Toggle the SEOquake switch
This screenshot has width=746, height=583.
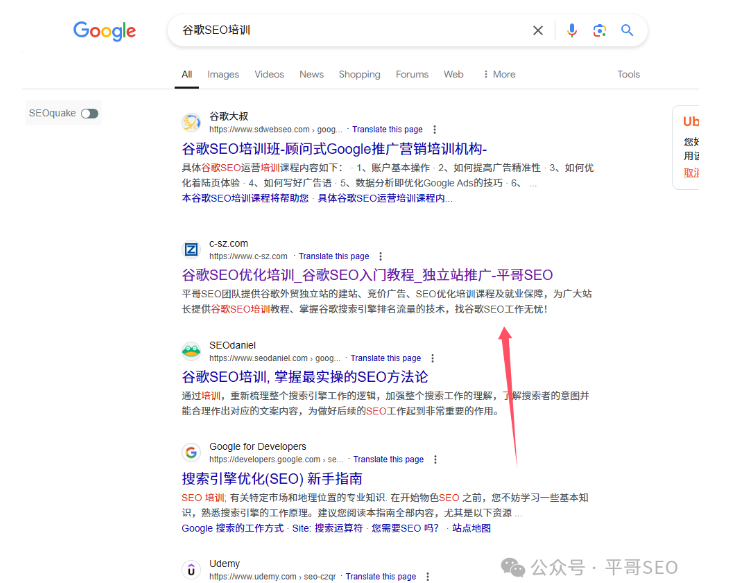coord(90,114)
